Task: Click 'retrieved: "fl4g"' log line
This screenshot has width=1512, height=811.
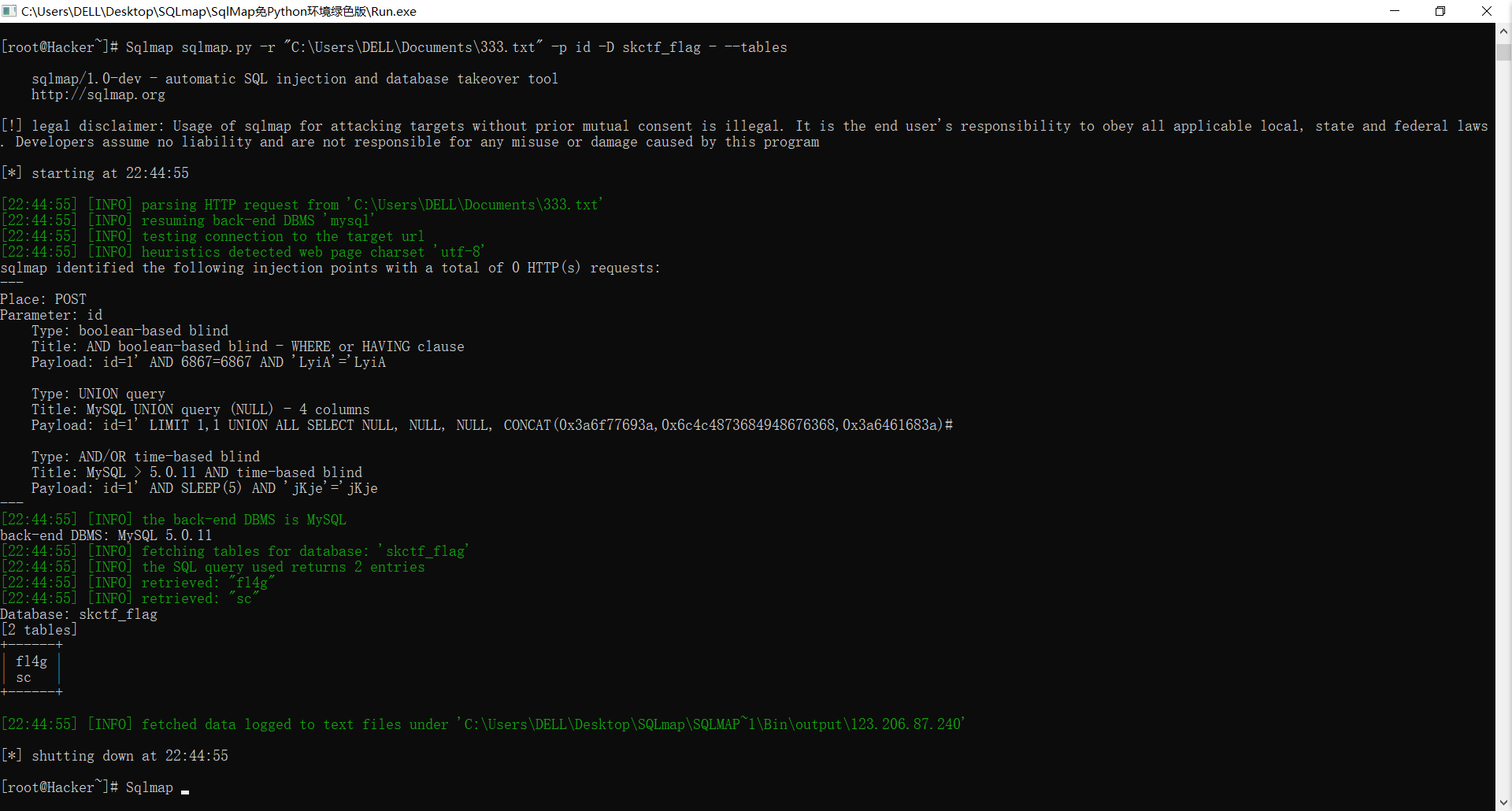Action: (x=139, y=583)
